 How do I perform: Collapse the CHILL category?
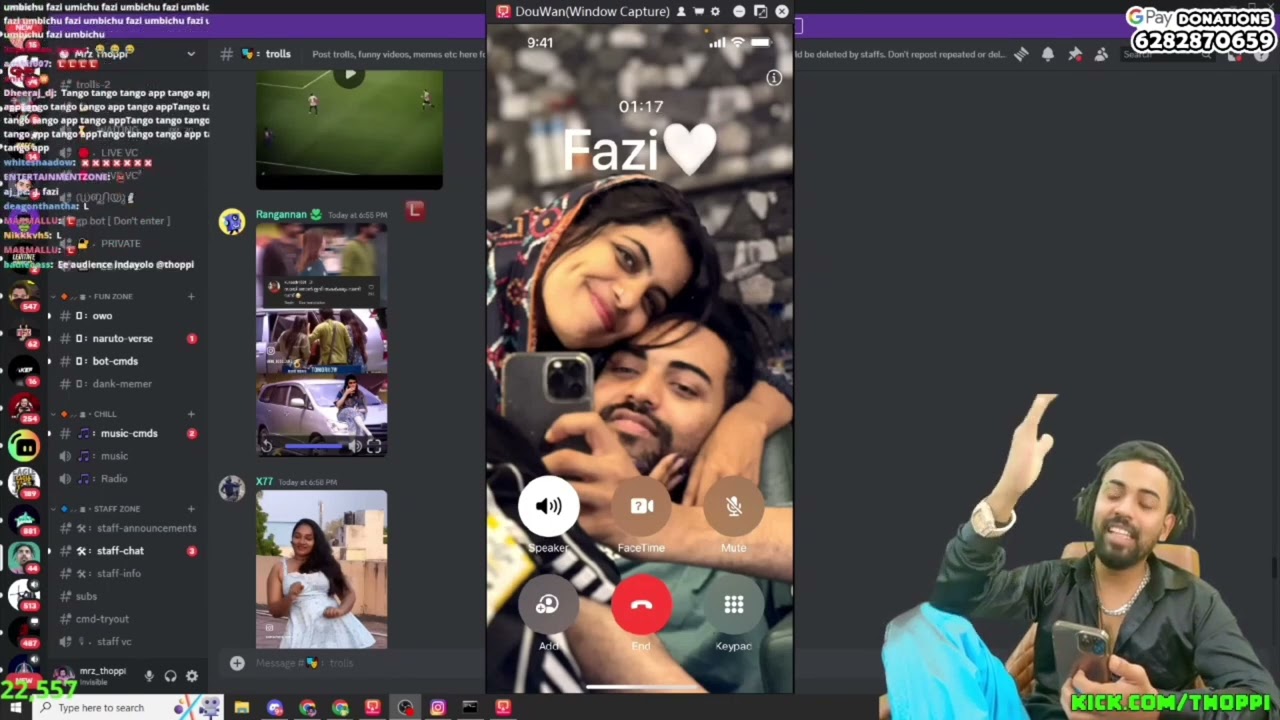pyautogui.click(x=105, y=414)
